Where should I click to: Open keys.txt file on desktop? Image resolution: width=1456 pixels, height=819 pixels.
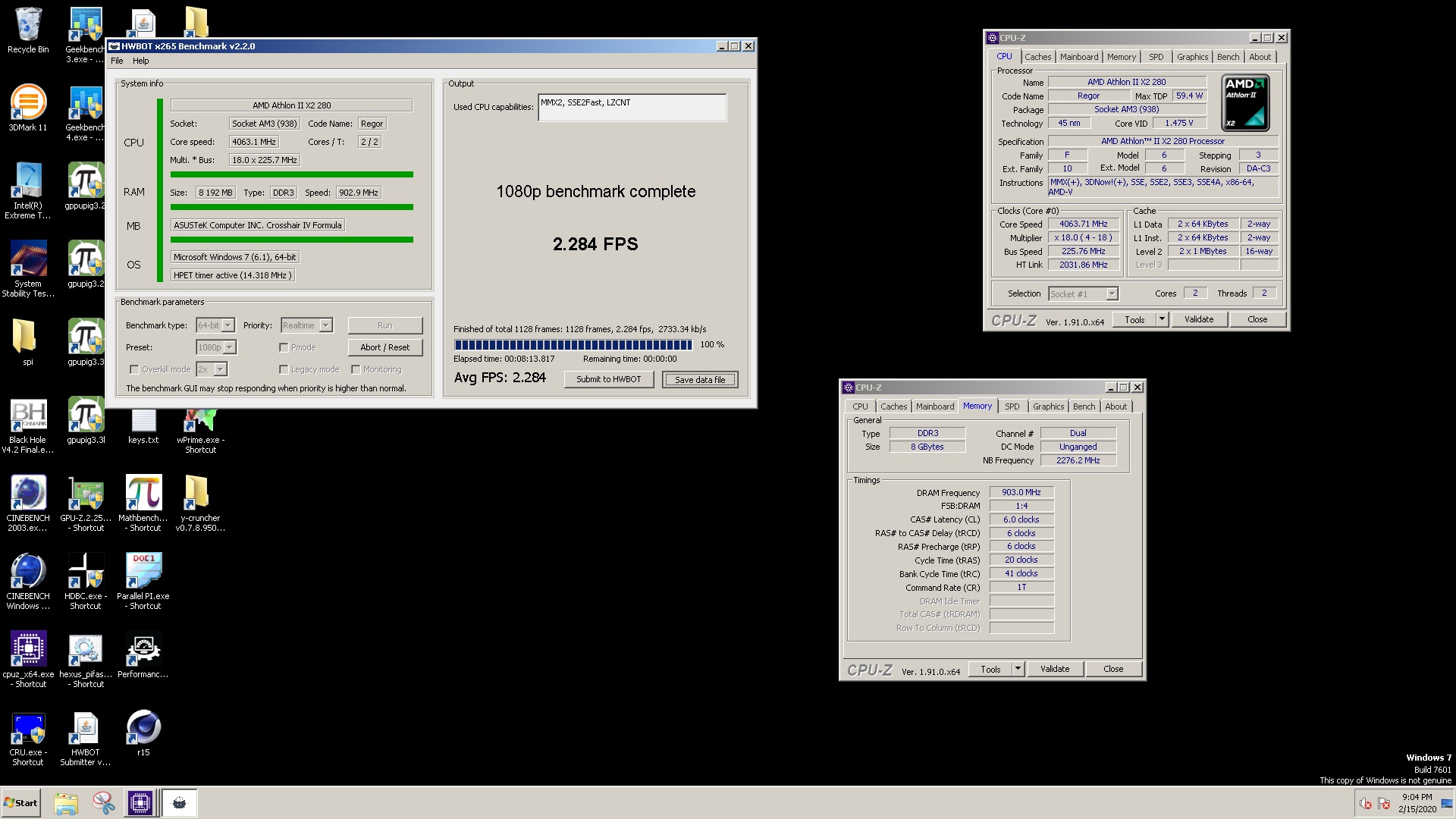tap(143, 427)
